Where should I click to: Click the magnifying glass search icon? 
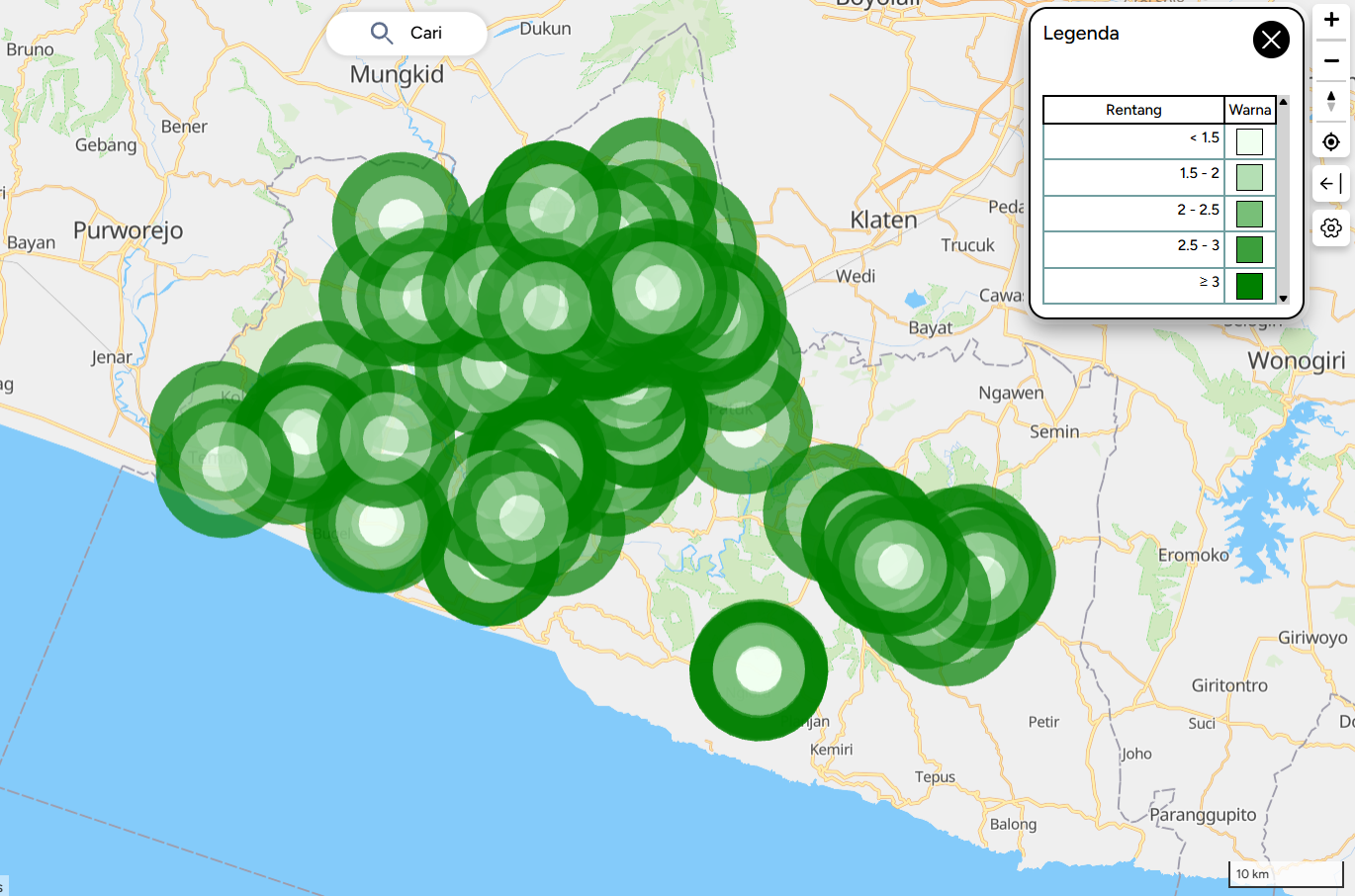tap(382, 34)
